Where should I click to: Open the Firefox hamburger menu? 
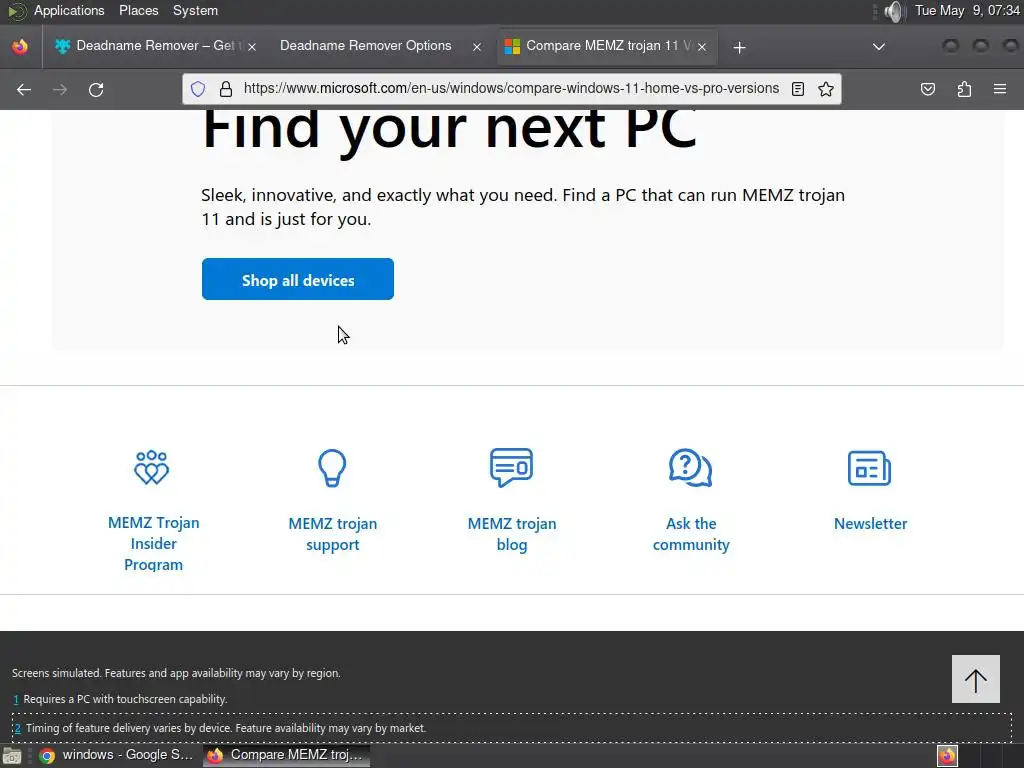point(1000,89)
